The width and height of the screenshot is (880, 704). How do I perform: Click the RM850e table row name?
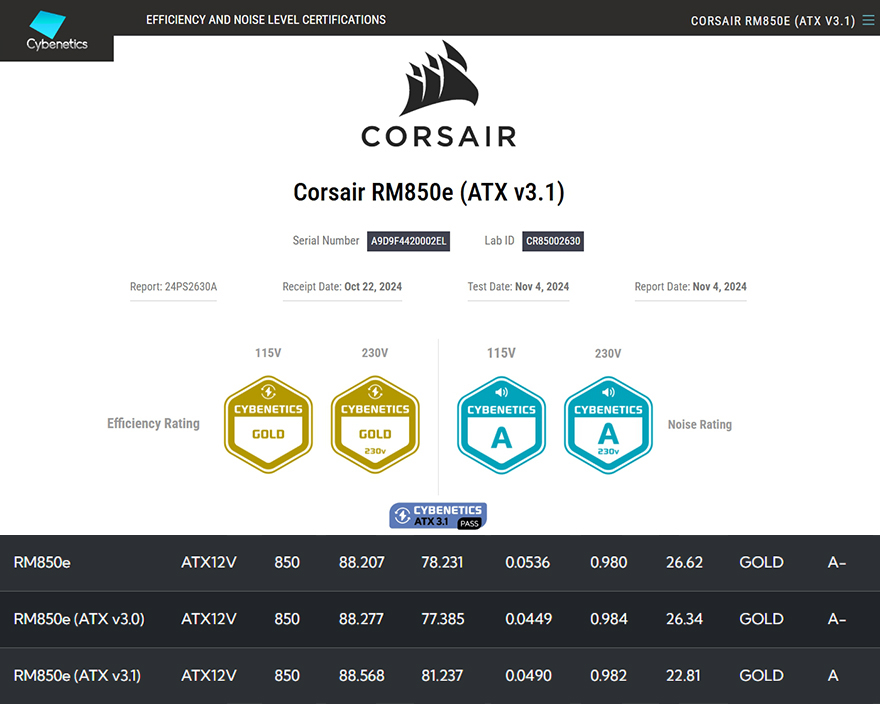pyautogui.click(x=42, y=563)
